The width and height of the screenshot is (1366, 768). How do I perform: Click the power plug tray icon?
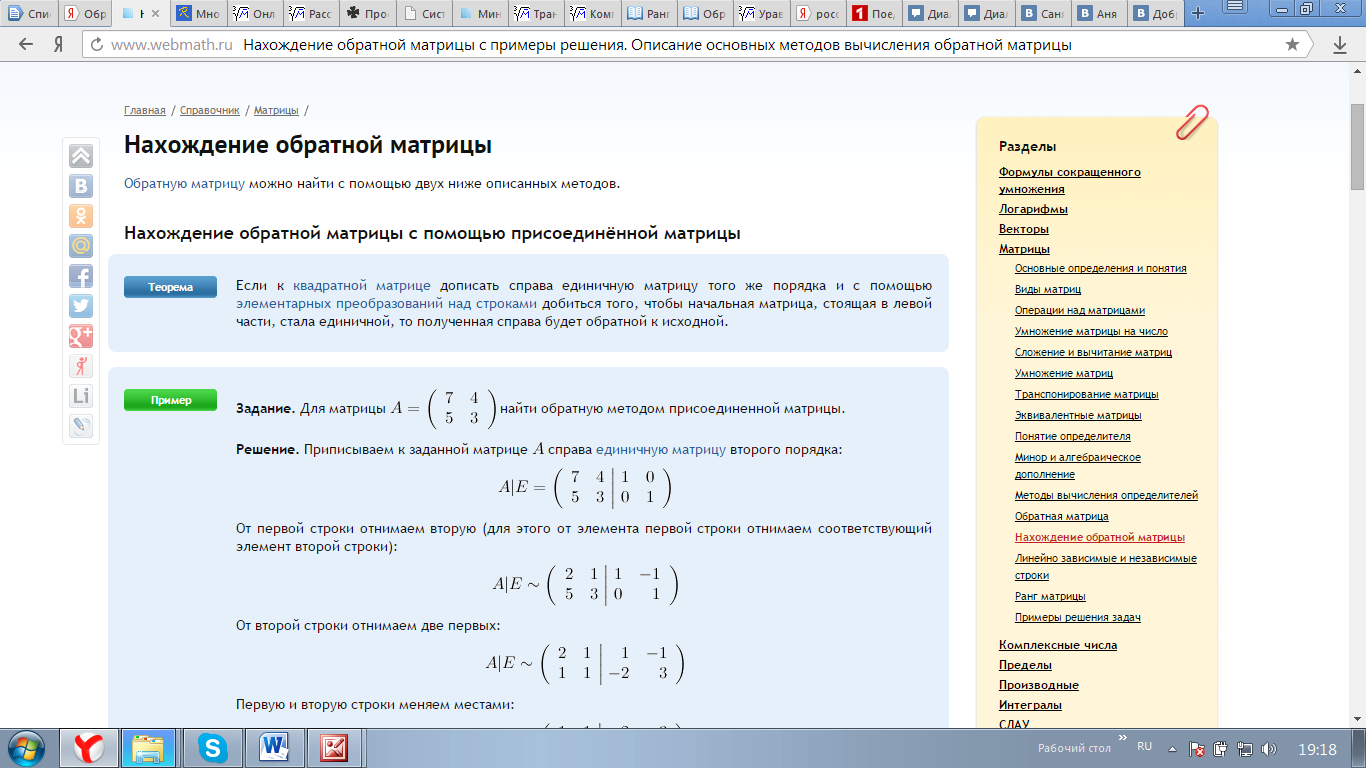[1221, 749]
